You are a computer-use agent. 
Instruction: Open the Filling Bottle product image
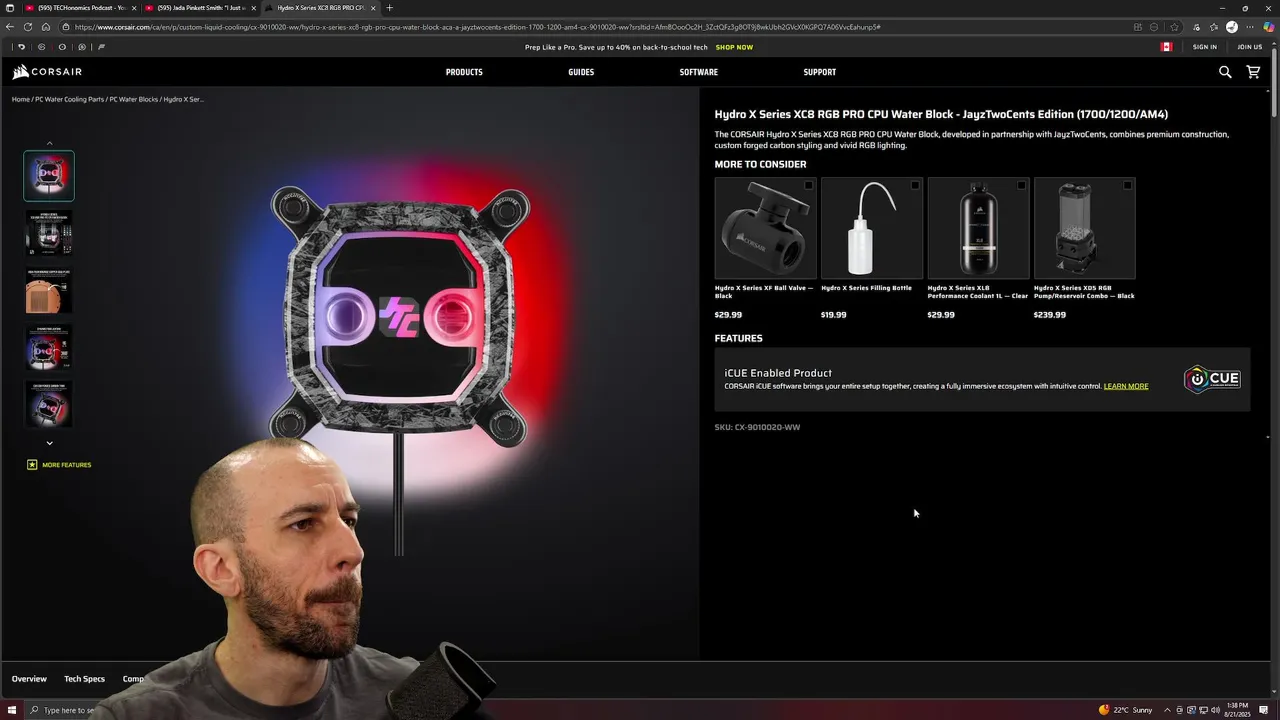point(871,228)
